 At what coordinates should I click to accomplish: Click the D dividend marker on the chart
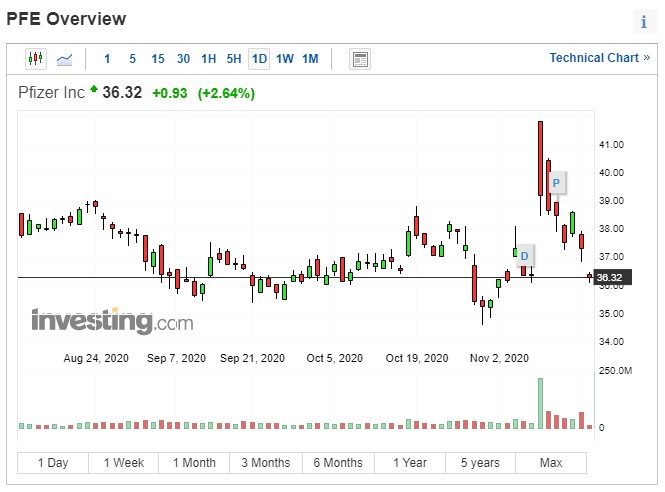(x=524, y=256)
